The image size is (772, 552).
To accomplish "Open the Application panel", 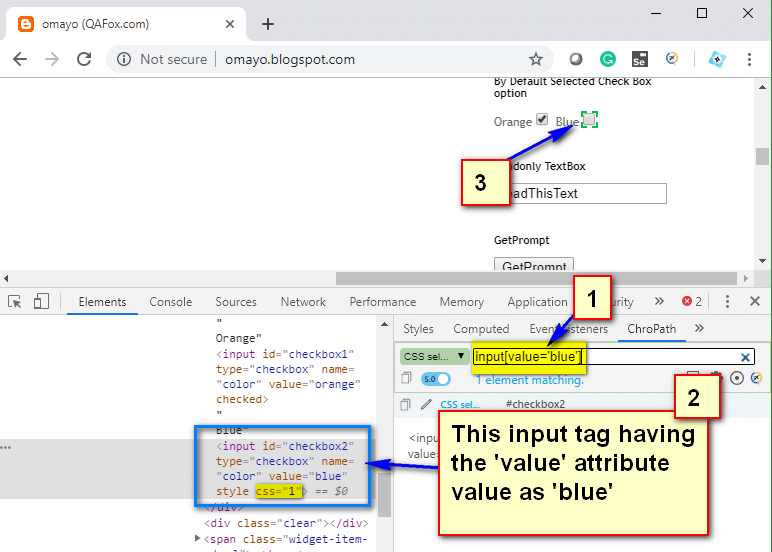I will pyautogui.click(x=538, y=302).
